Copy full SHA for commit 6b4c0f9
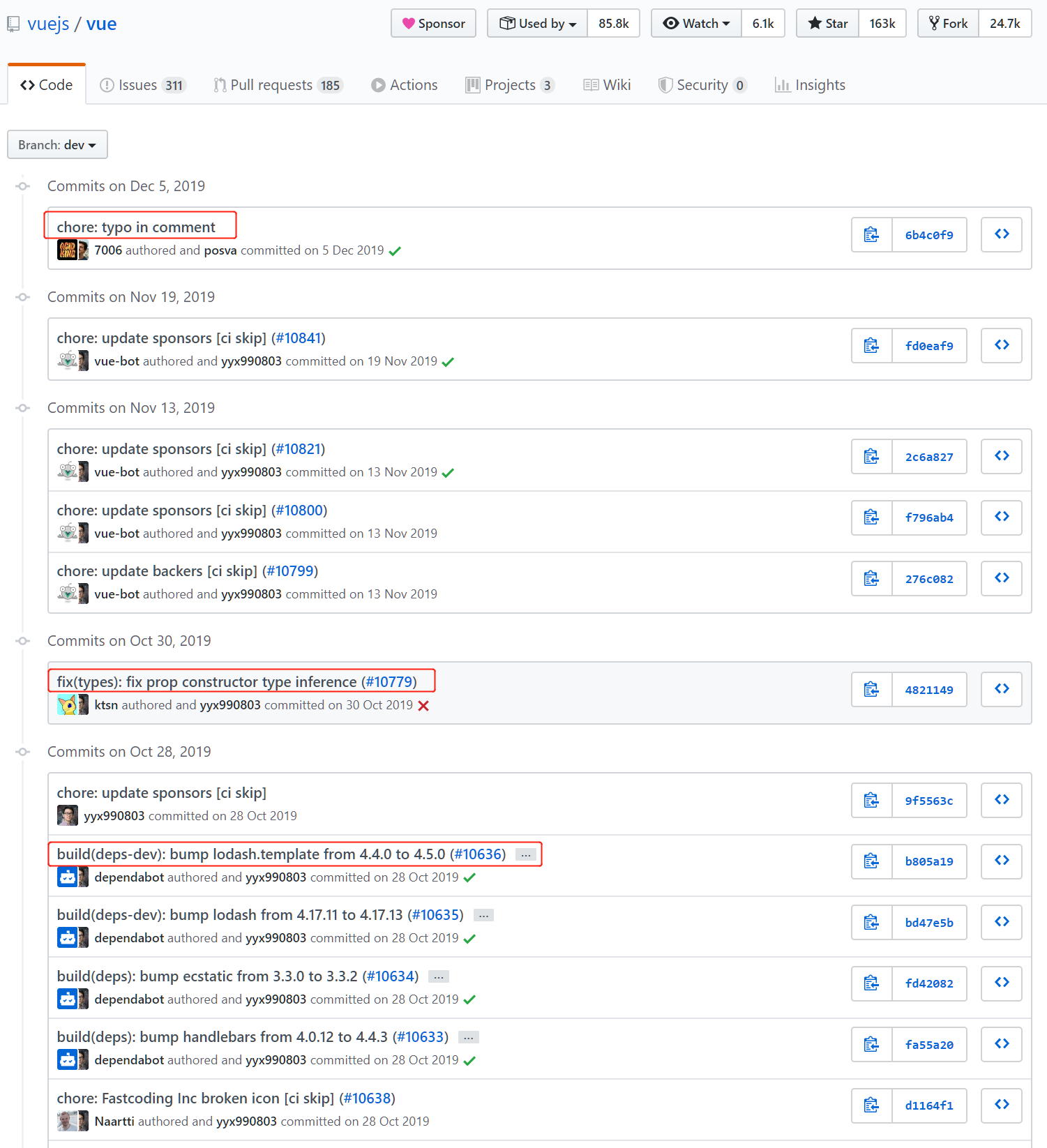This screenshot has height=1148, width=1047. coord(871,234)
